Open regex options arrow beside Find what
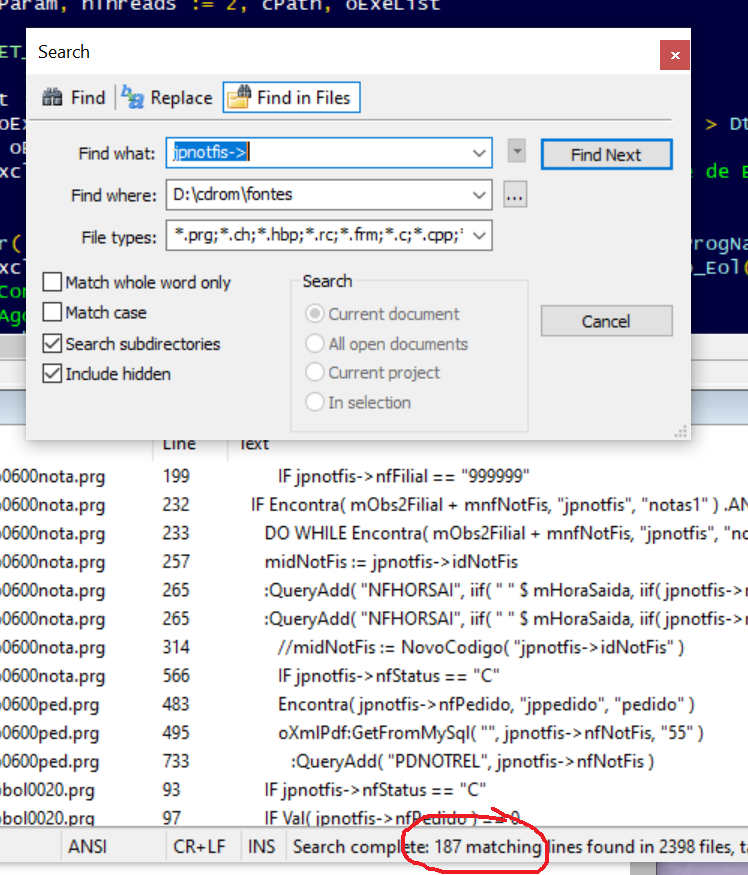The height and width of the screenshot is (875, 748). pyautogui.click(x=516, y=152)
